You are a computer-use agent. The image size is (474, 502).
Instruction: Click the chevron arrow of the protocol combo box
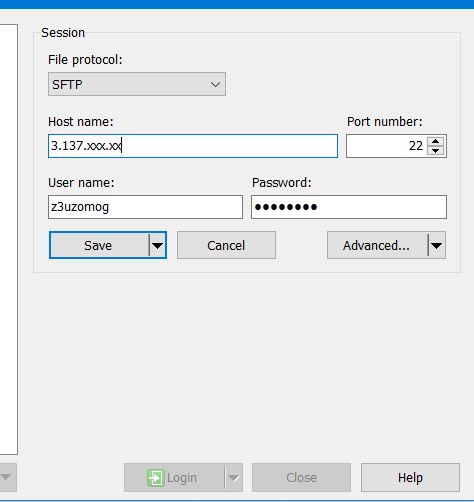(215, 84)
